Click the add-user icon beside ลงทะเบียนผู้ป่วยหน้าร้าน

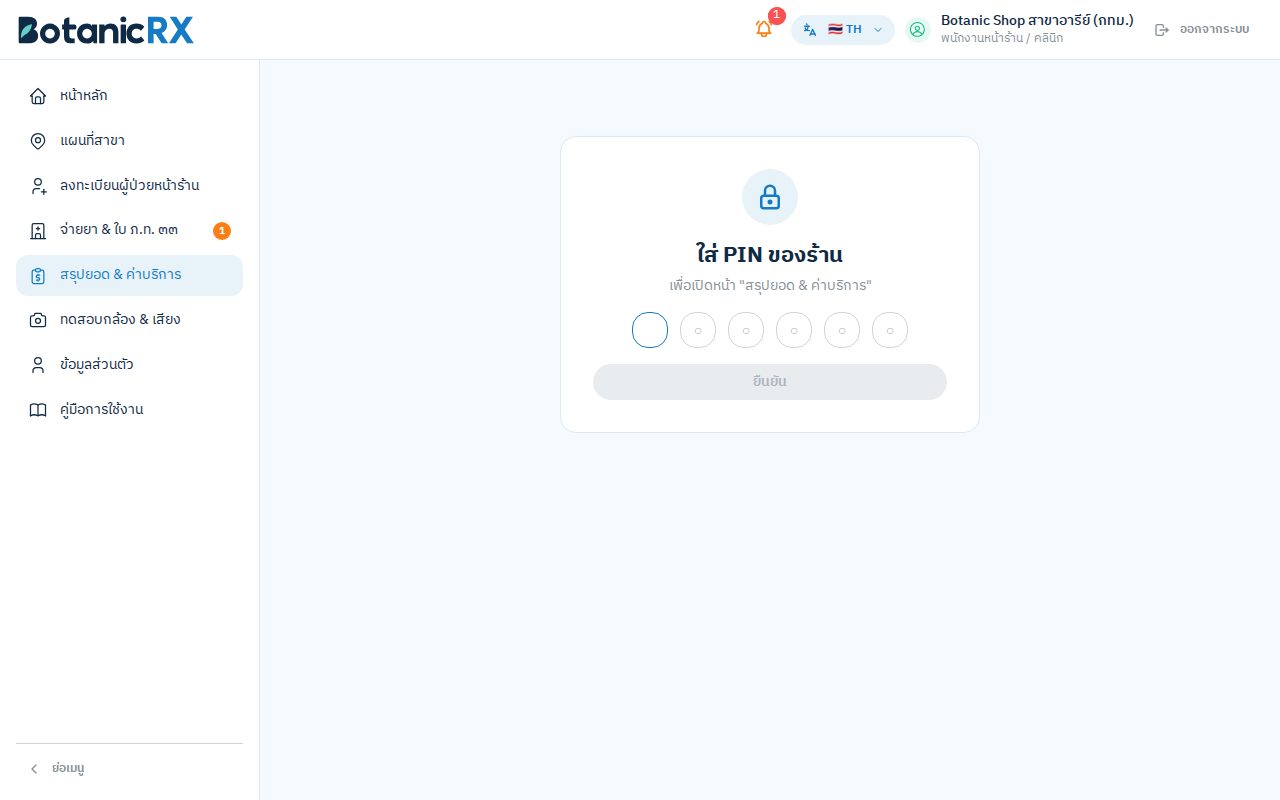point(38,186)
